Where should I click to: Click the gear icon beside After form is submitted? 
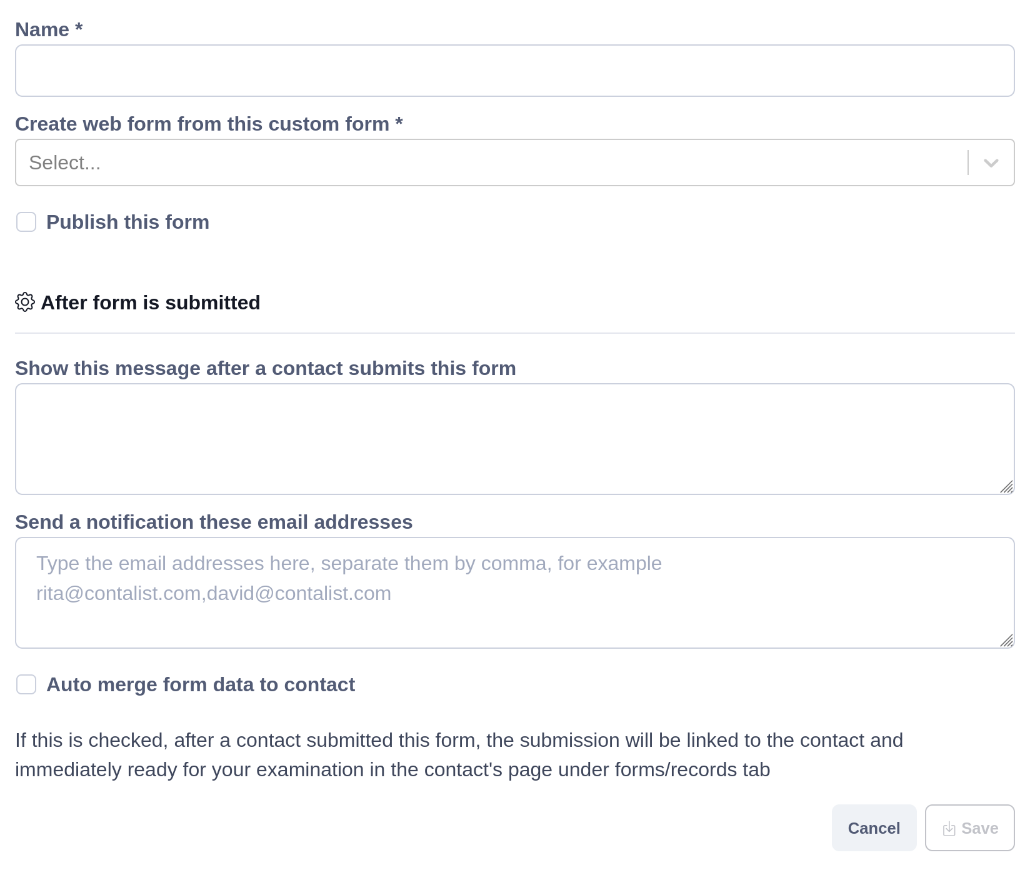25,302
